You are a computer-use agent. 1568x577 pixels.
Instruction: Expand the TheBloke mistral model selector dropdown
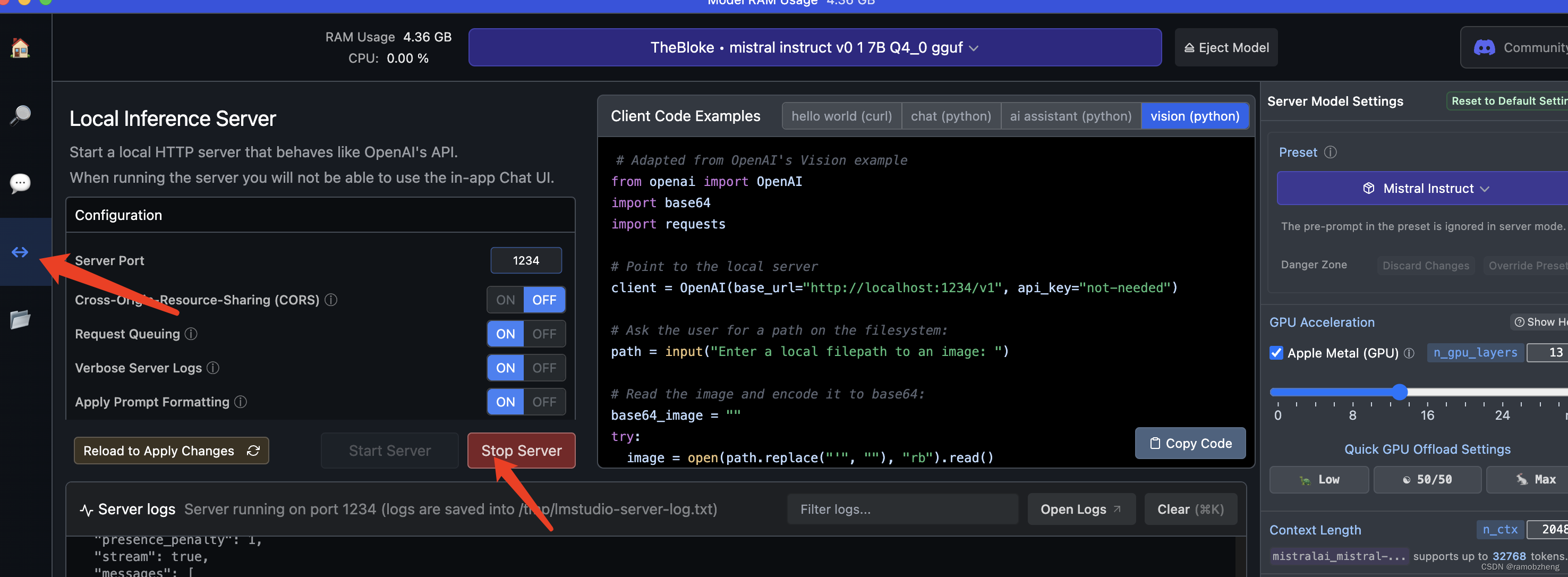coord(814,47)
